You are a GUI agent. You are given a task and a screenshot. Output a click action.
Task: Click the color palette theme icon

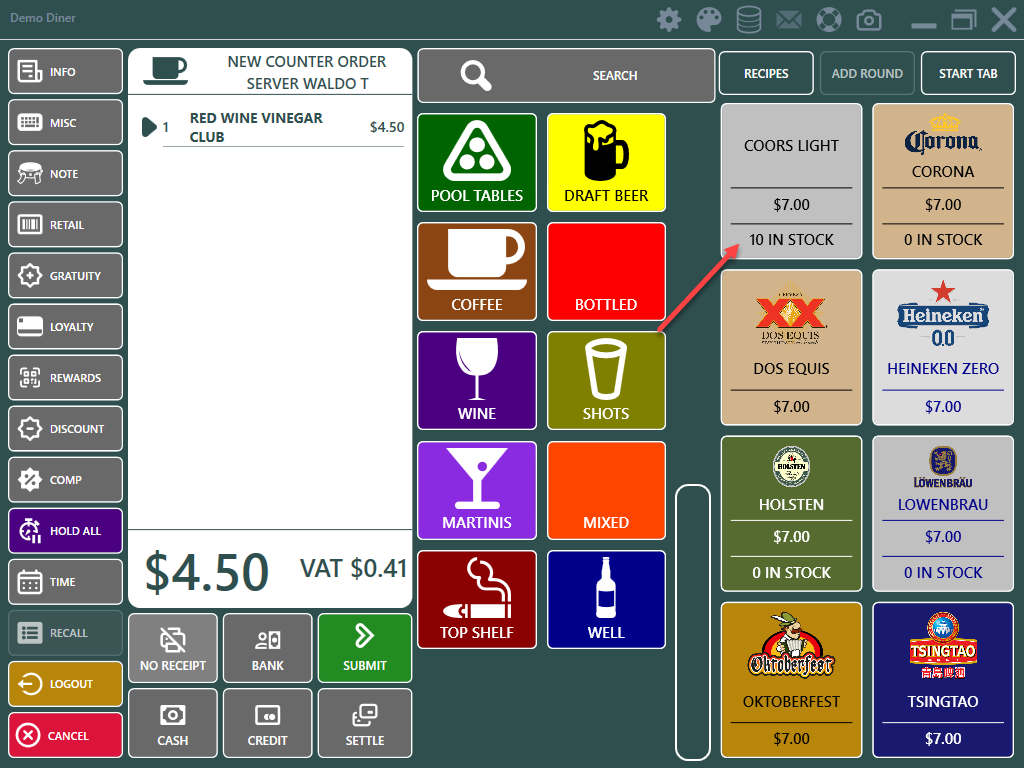[x=708, y=19]
